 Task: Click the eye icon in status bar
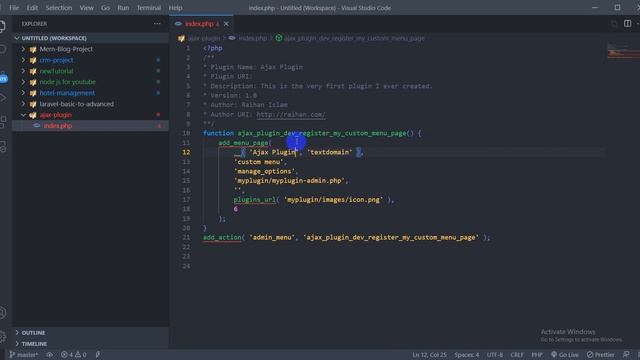pos(49,355)
